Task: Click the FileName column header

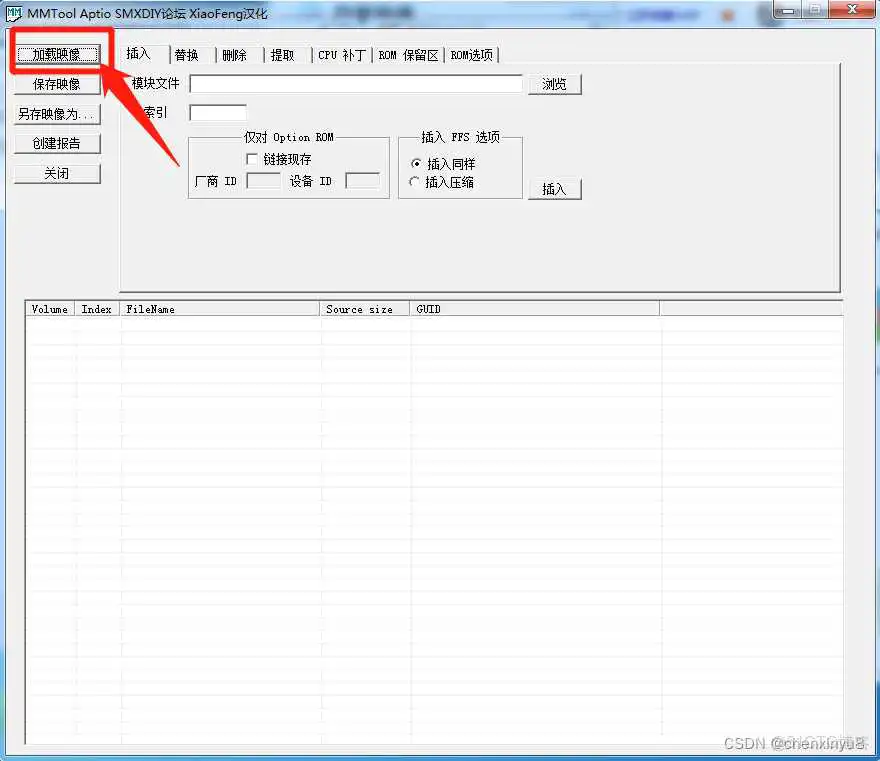Action: (x=220, y=309)
